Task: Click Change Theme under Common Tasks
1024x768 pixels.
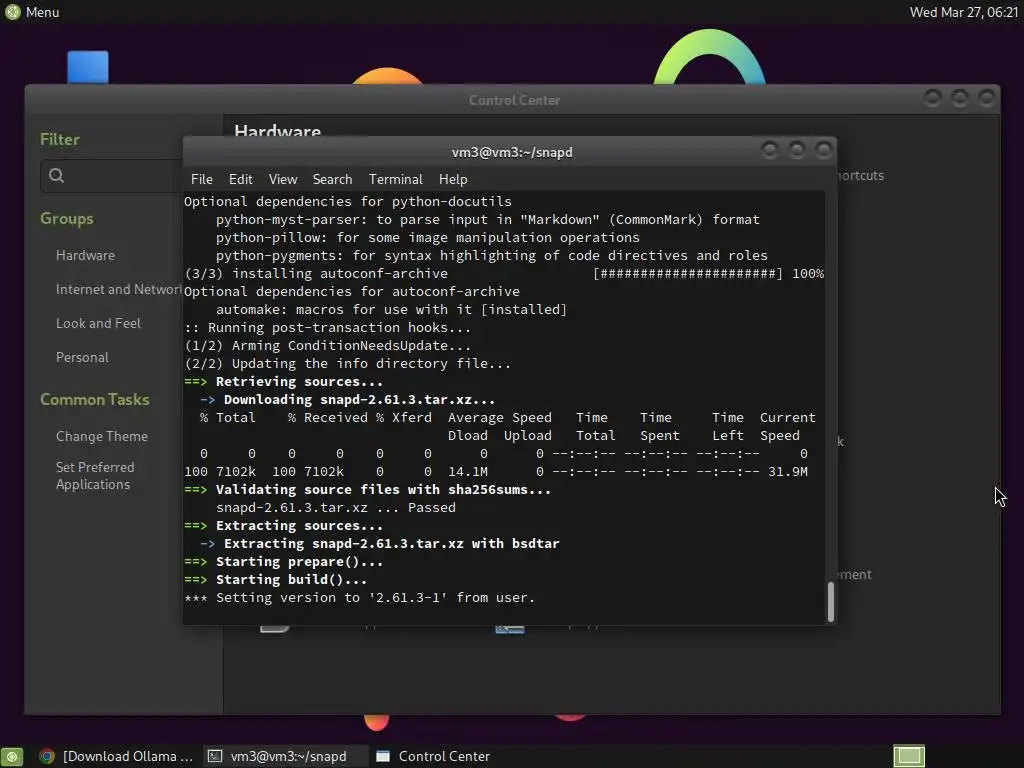Action: click(102, 436)
